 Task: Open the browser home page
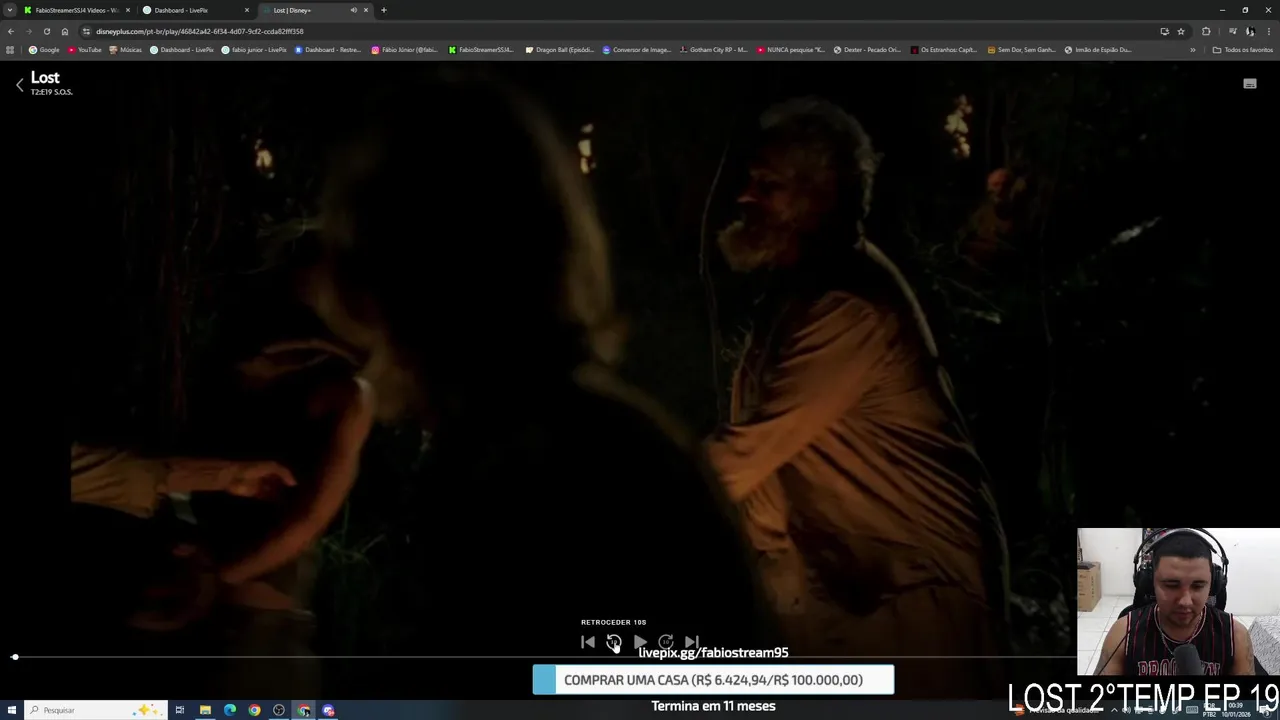point(65,31)
